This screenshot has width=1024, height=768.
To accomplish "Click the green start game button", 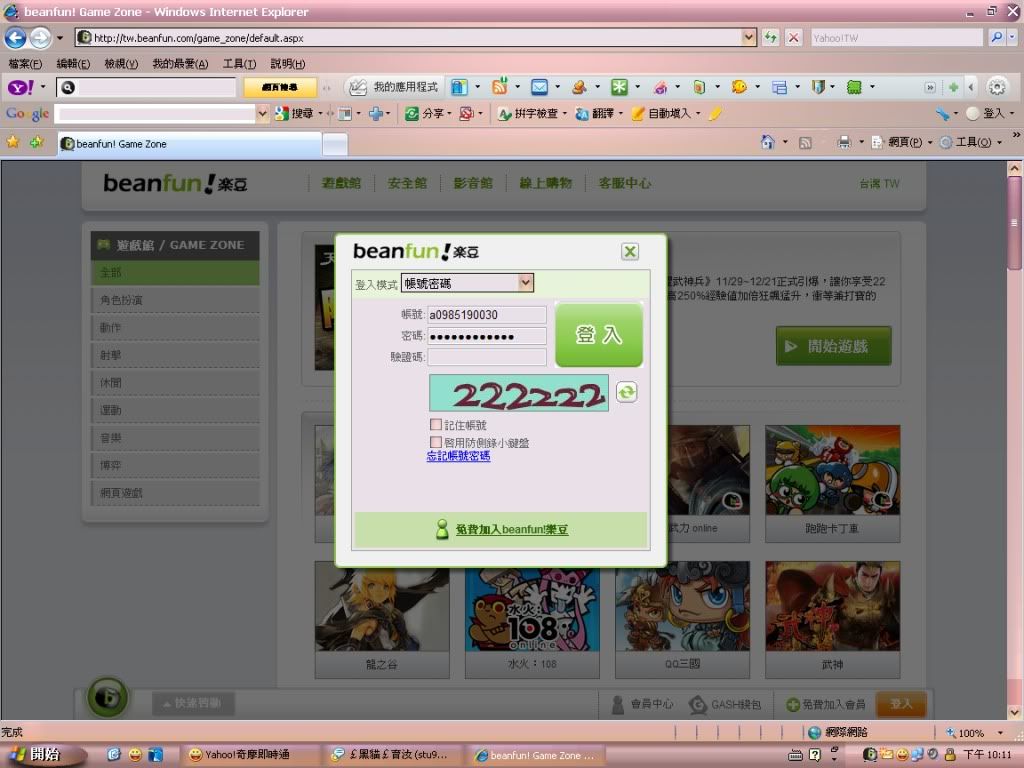I will pos(833,346).
